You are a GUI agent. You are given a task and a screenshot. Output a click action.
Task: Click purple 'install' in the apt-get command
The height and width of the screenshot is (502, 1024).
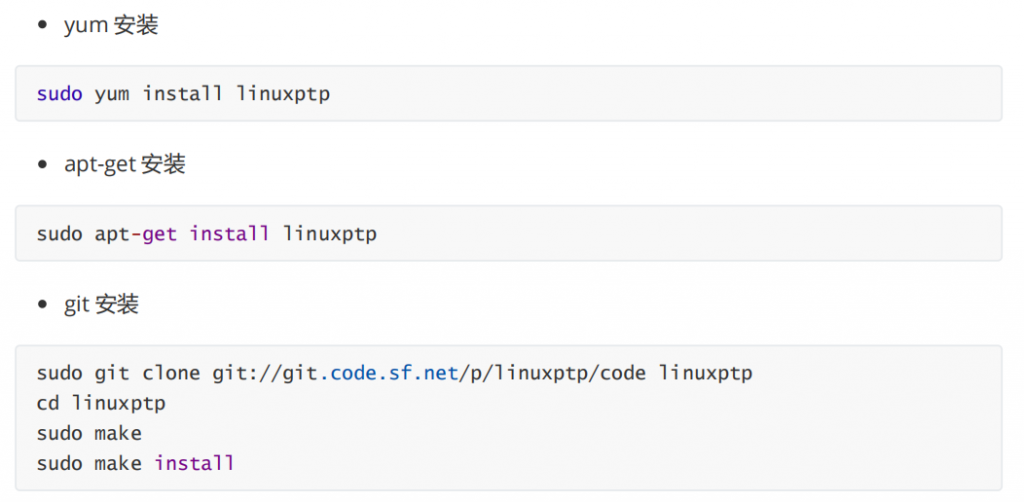[x=229, y=234]
